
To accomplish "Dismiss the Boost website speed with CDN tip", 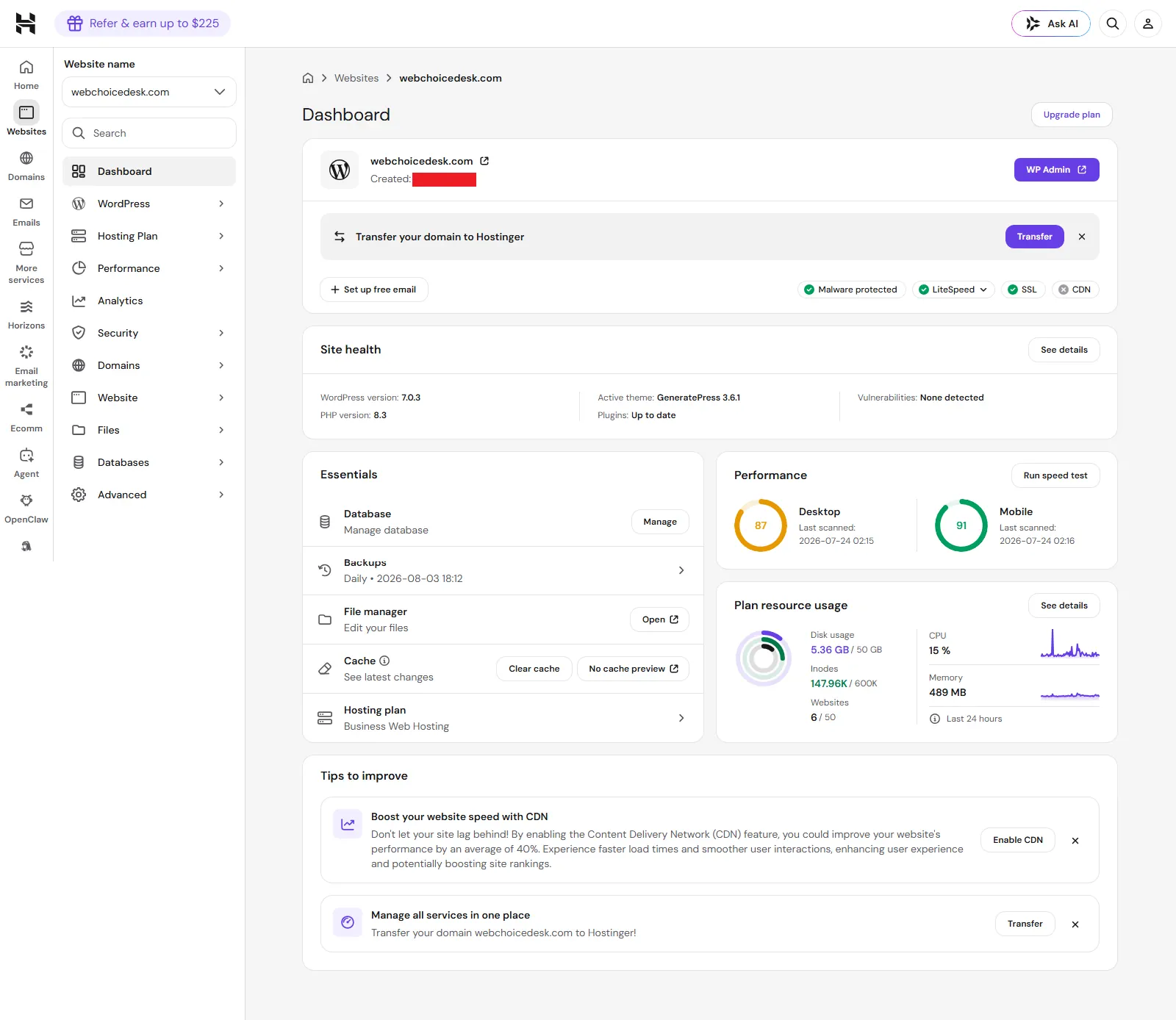I will coord(1075,841).
